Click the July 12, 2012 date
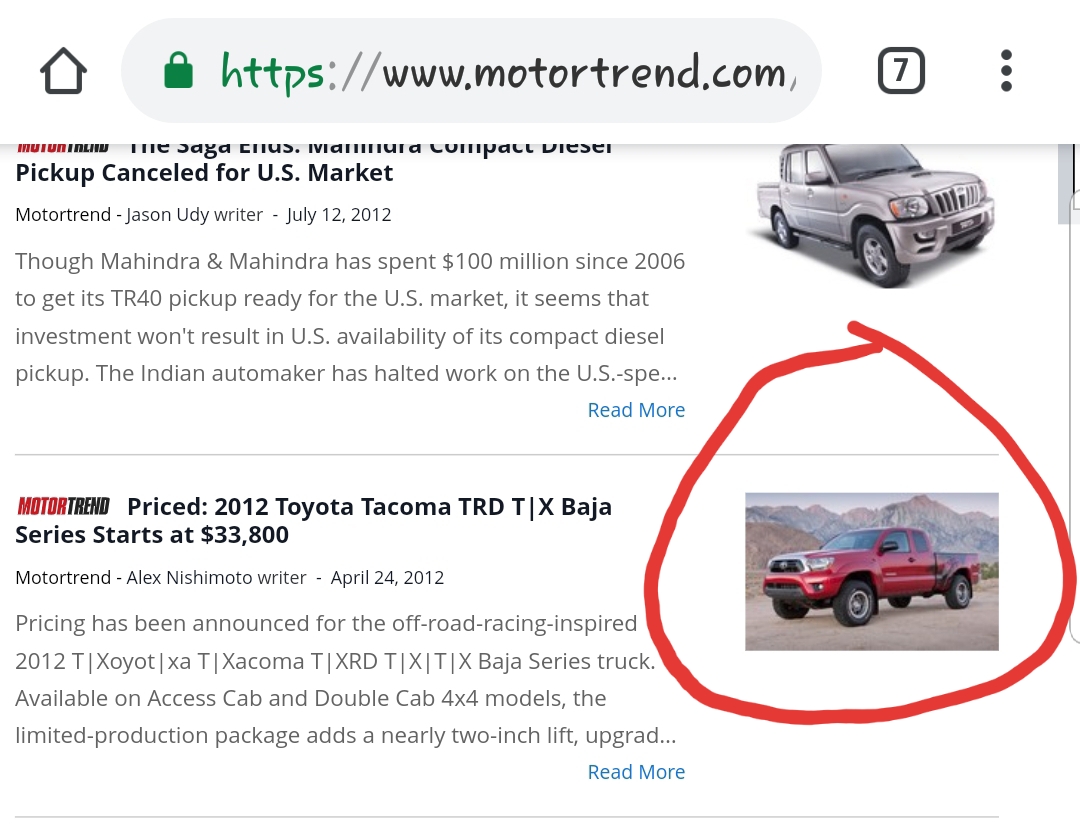Image resolution: width=1080 pixels, height=828 pixels. pos(339,215)
